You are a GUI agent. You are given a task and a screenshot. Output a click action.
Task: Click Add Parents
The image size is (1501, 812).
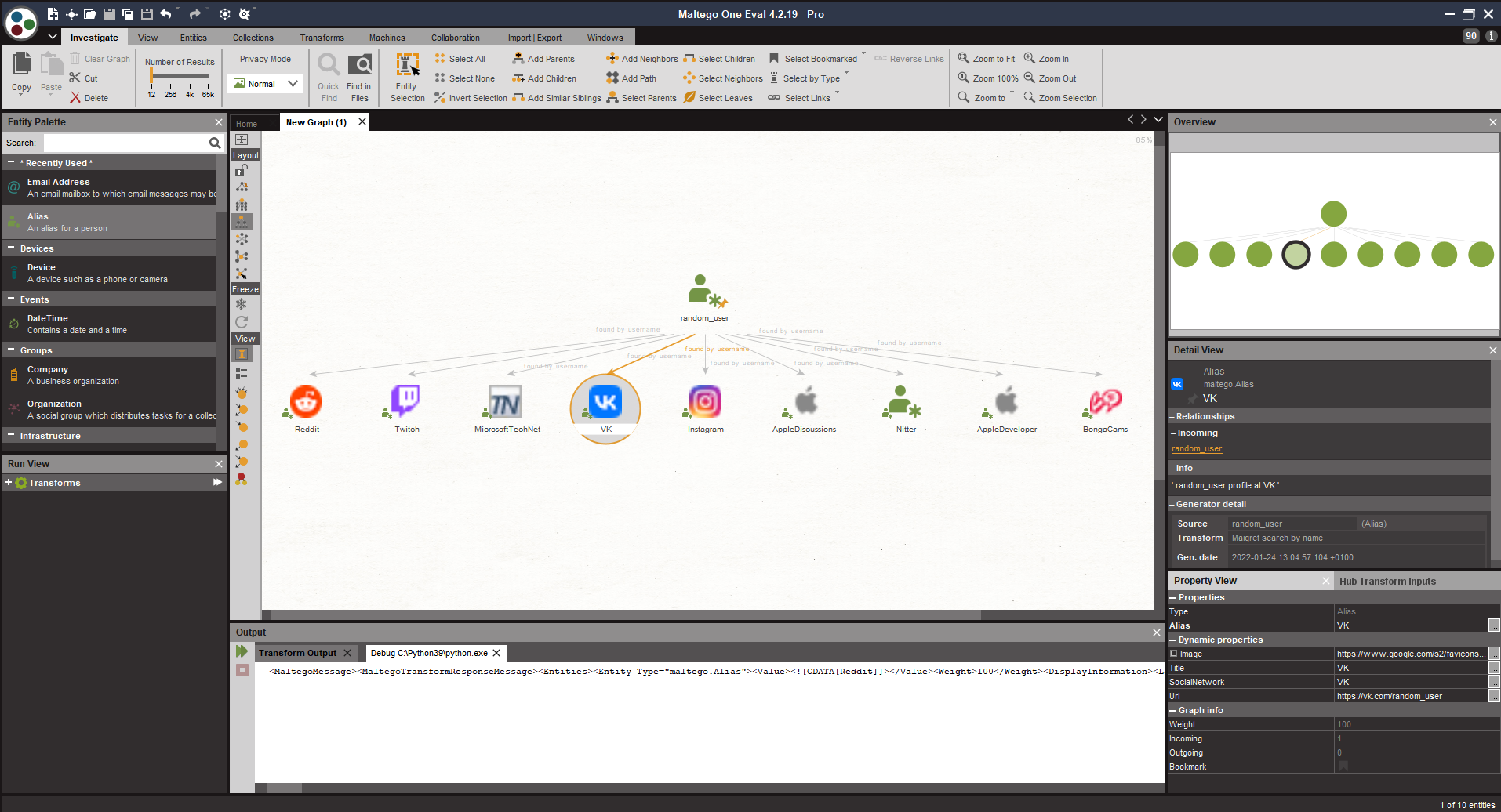(x=543, y=59)
